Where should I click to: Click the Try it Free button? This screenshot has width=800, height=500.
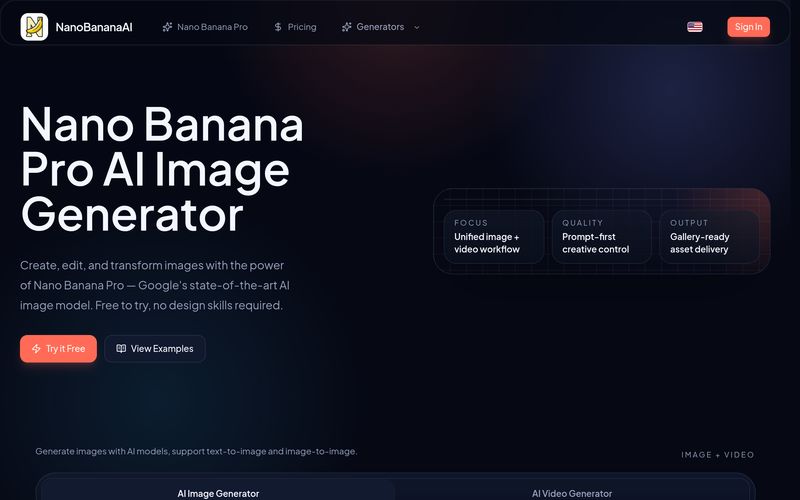58,349
